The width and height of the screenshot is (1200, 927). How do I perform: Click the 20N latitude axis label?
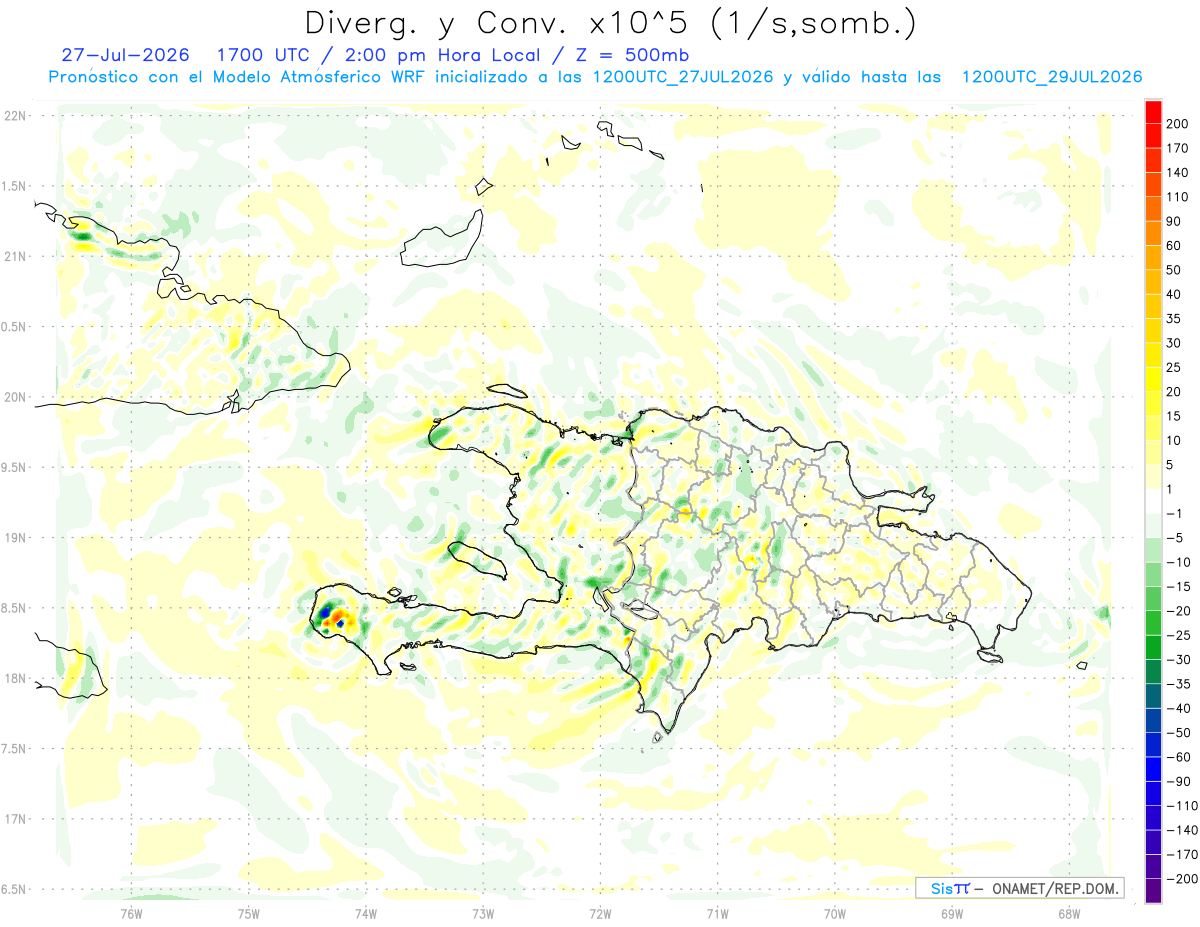[x=14, y=397]
